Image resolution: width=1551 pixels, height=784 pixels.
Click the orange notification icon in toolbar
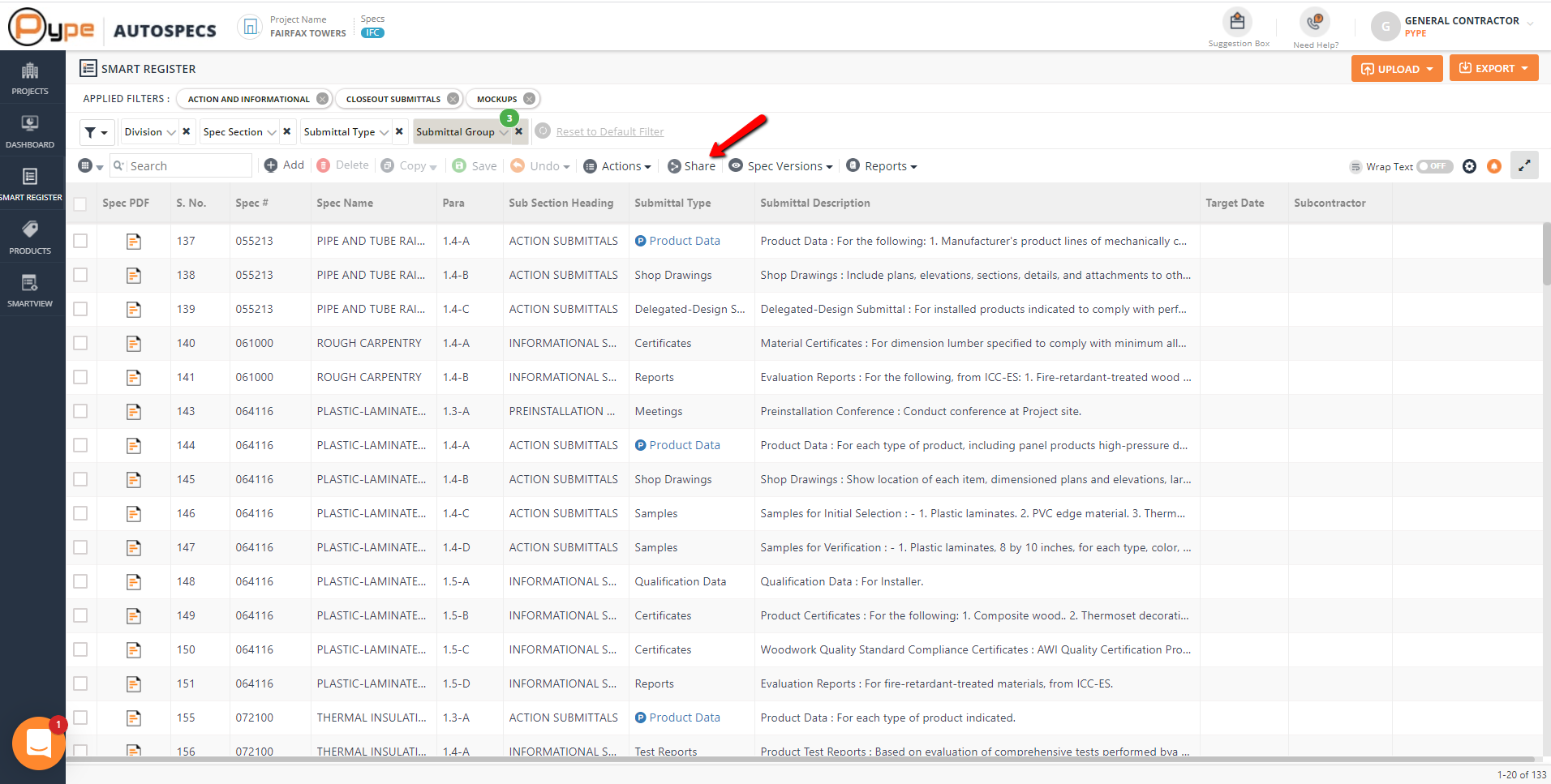coord(1494,166)
